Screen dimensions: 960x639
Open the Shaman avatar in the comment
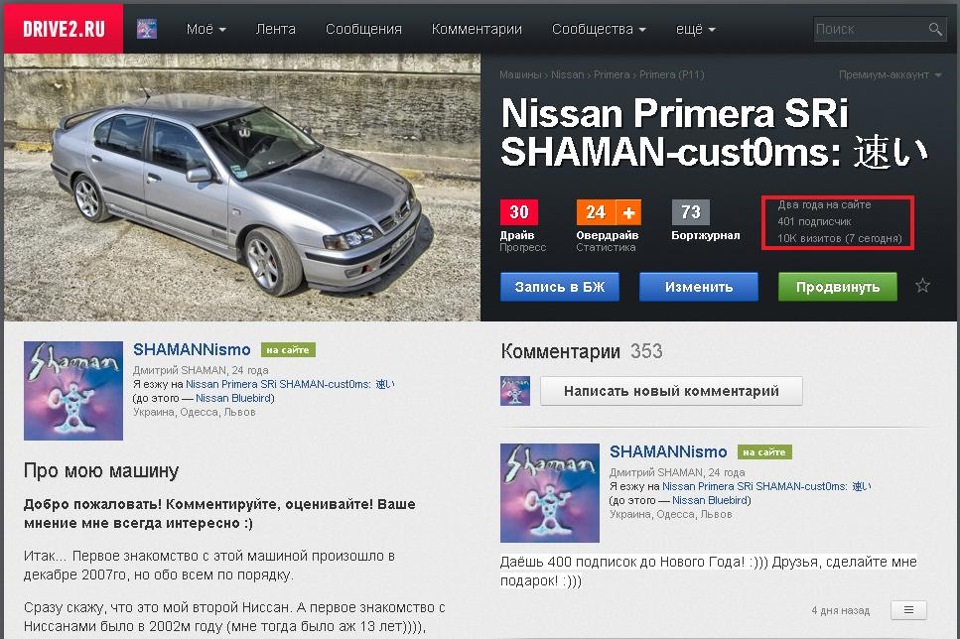550,493
